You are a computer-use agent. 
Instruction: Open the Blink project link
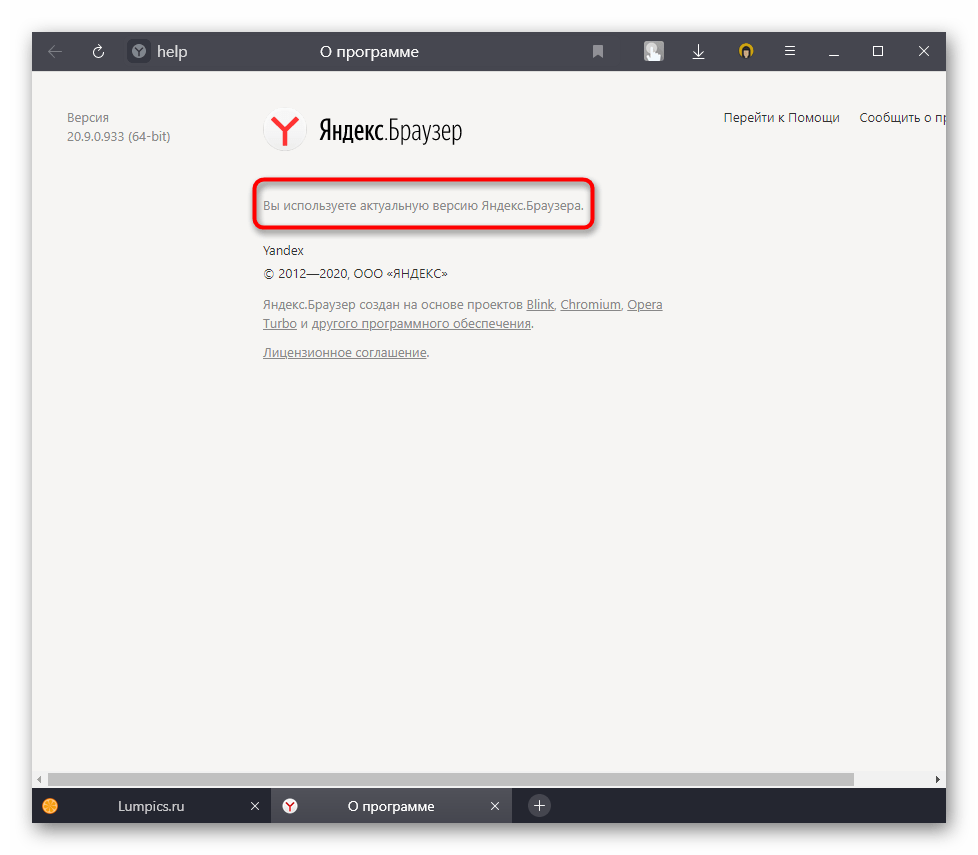[540, 305]
